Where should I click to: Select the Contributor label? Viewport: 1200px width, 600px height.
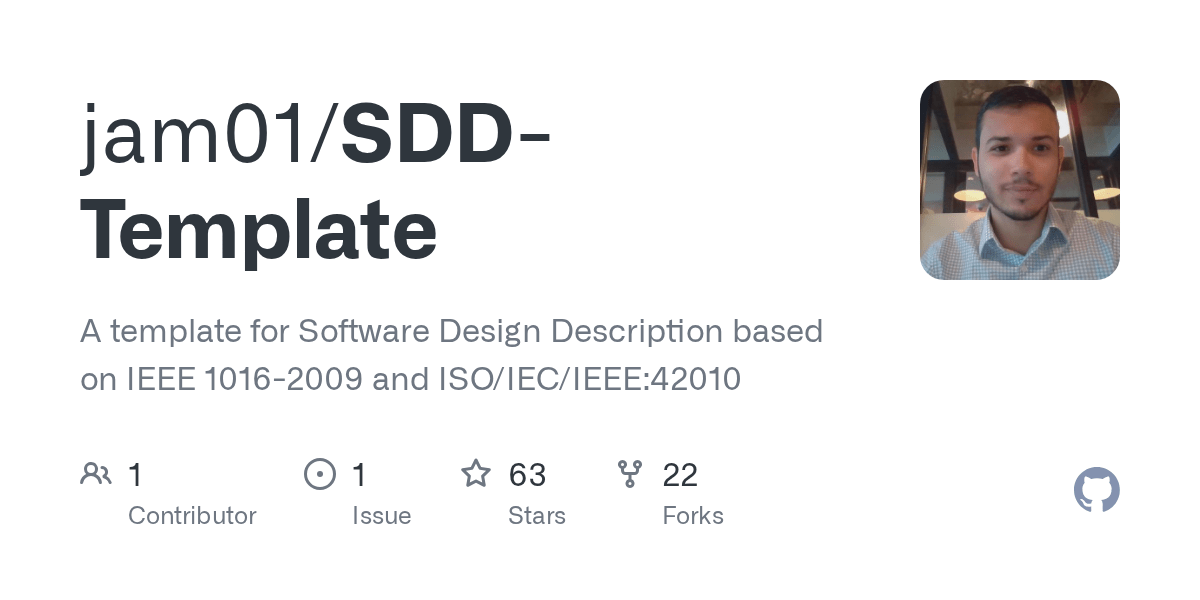pyautogui.click(x=192, y=516)
